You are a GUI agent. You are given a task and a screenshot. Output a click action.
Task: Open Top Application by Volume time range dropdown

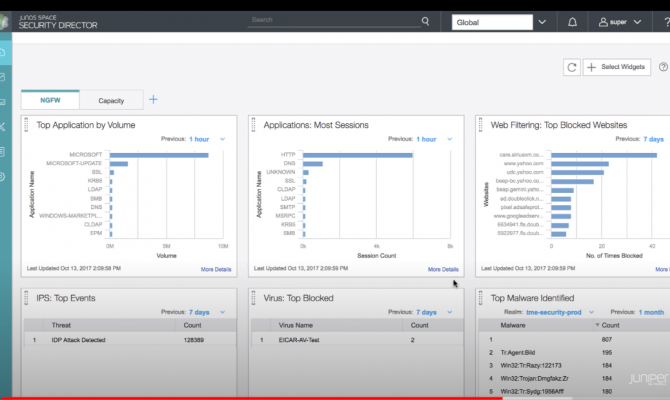(223, 139)
